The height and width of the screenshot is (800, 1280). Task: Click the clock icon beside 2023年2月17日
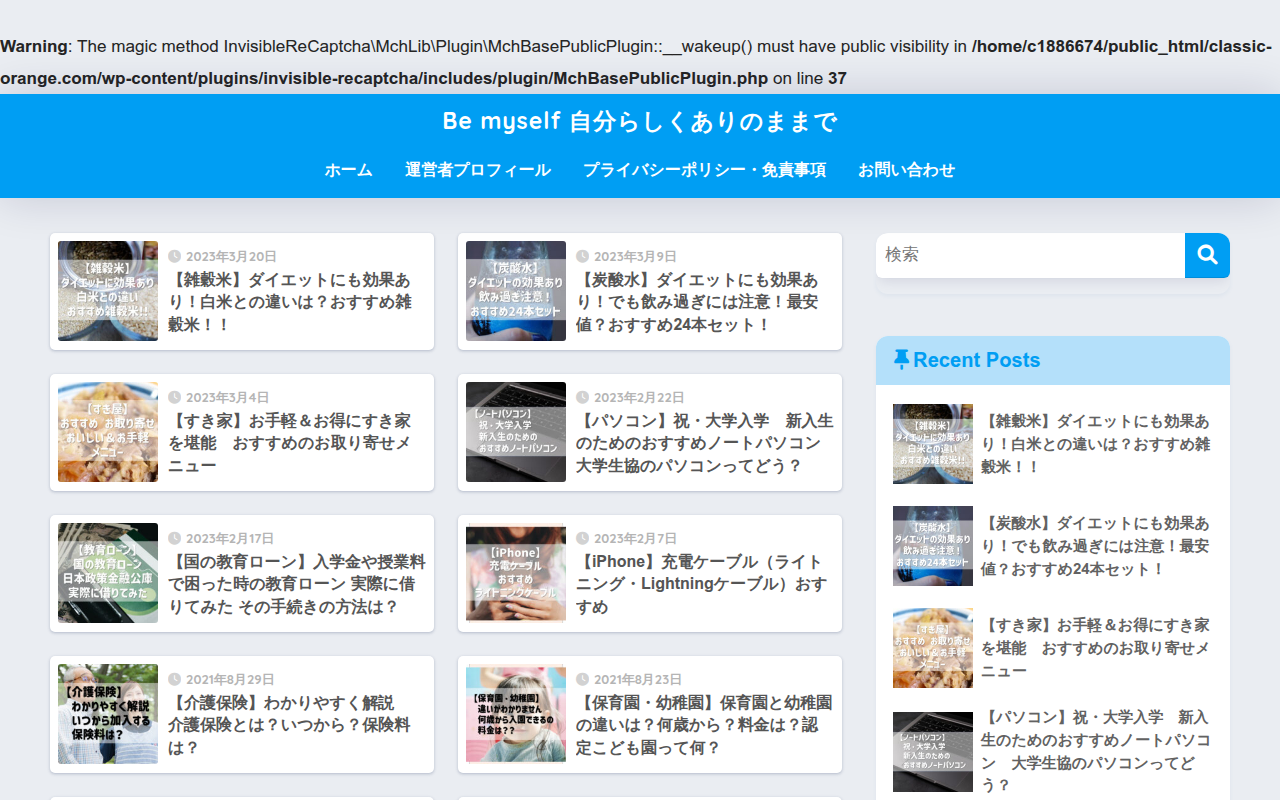pos(175,538)
